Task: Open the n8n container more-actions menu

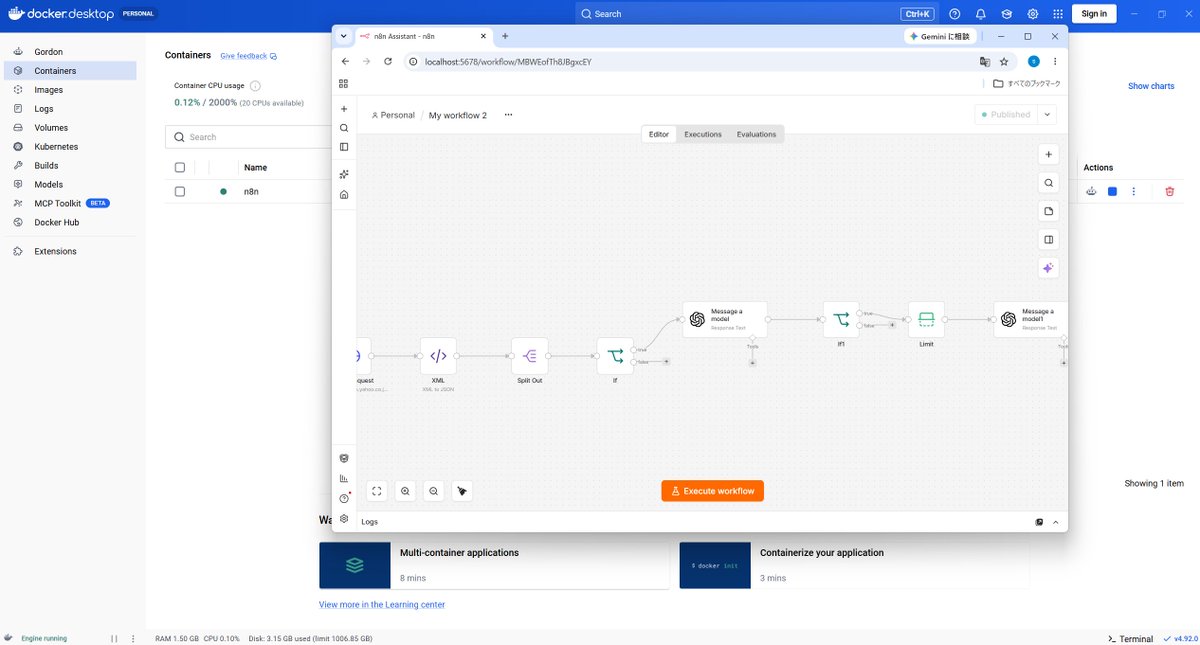Action: (x=1133, y=191)
